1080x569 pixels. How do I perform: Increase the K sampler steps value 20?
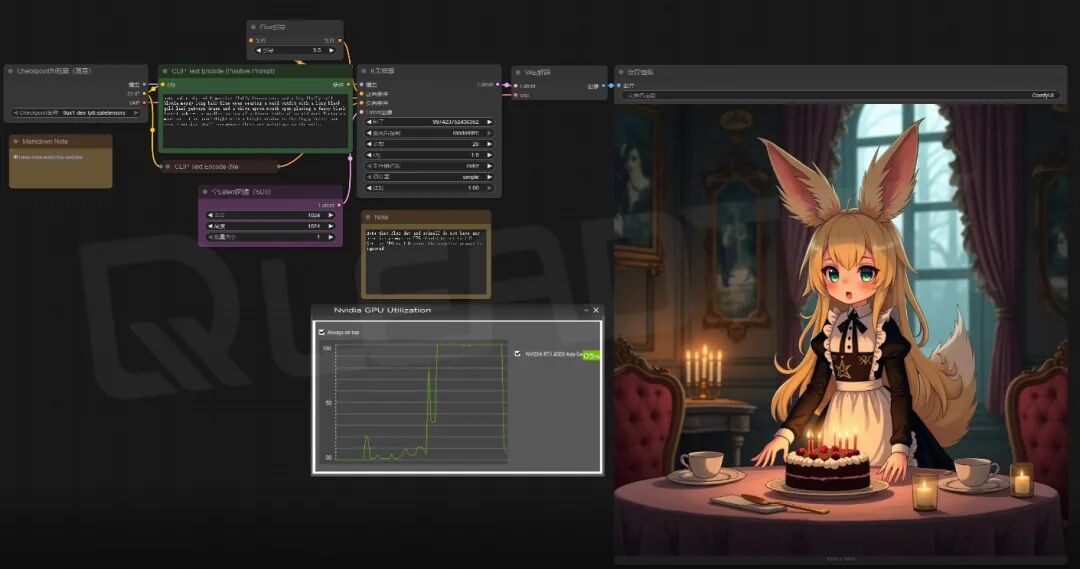pyautogui.click(x=489, y=144)
